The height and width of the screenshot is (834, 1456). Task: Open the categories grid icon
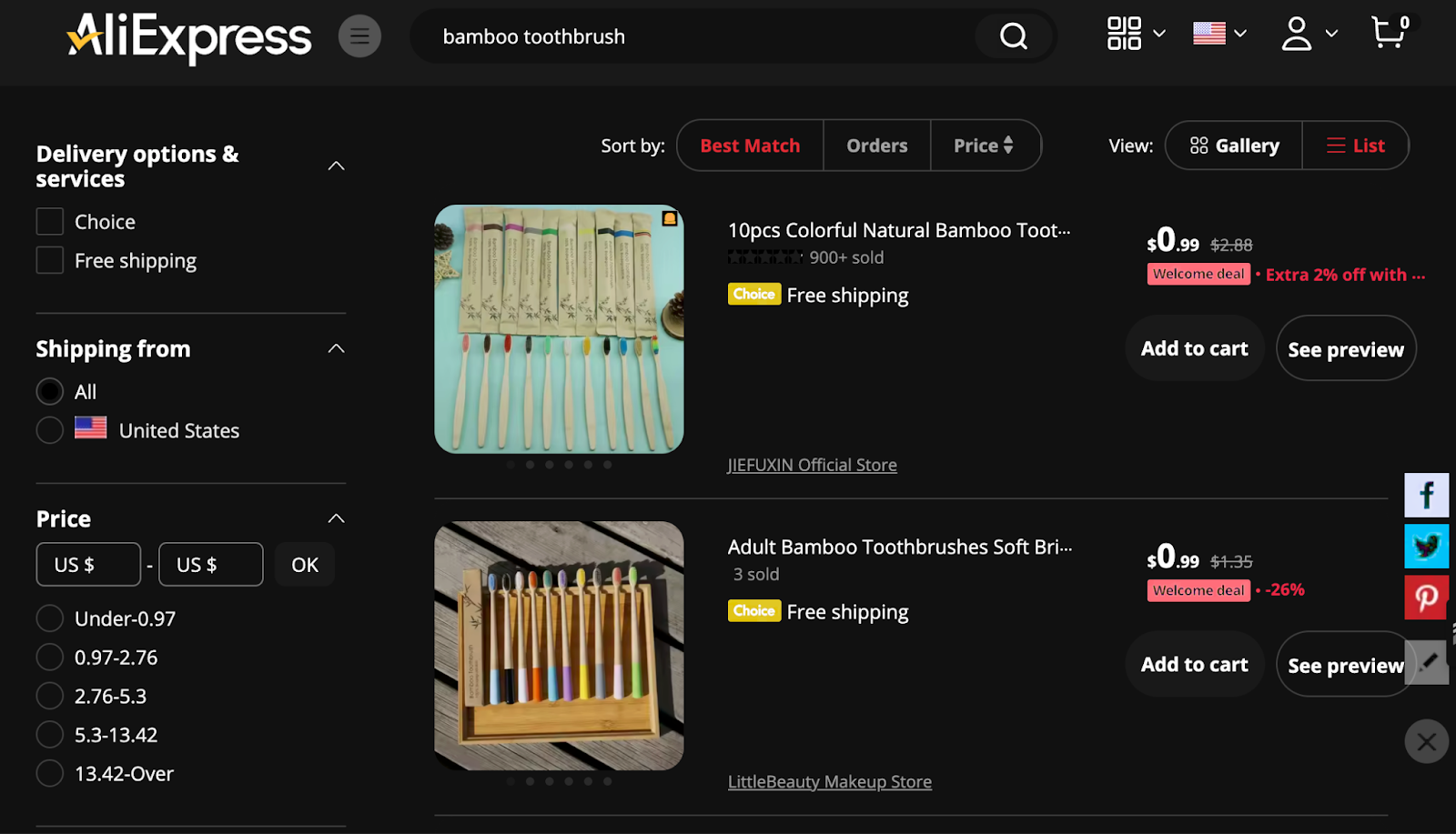coord(1125,32)
